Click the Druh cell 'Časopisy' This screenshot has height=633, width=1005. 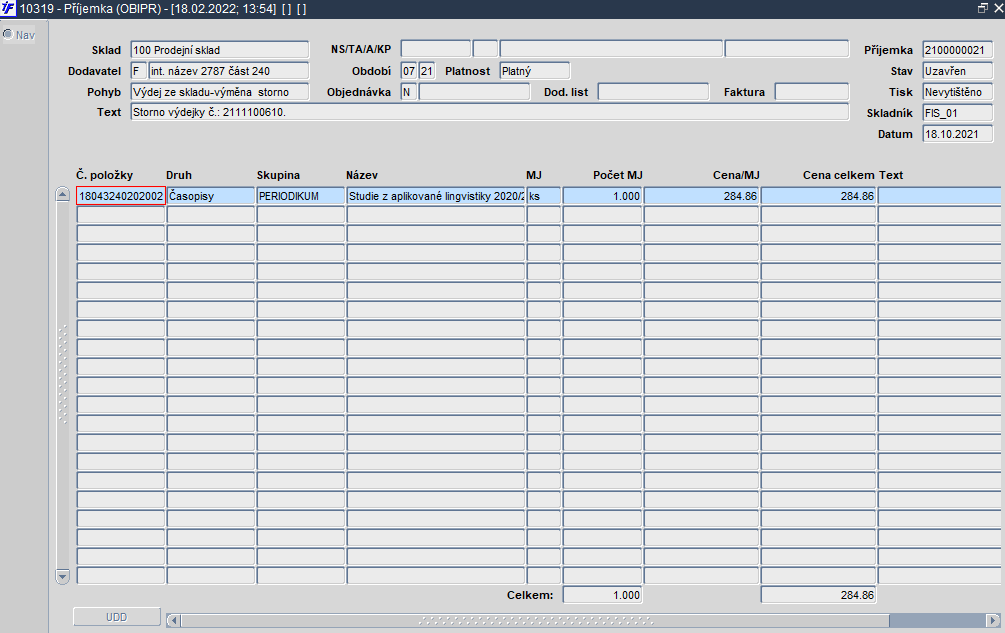(211, 196)
